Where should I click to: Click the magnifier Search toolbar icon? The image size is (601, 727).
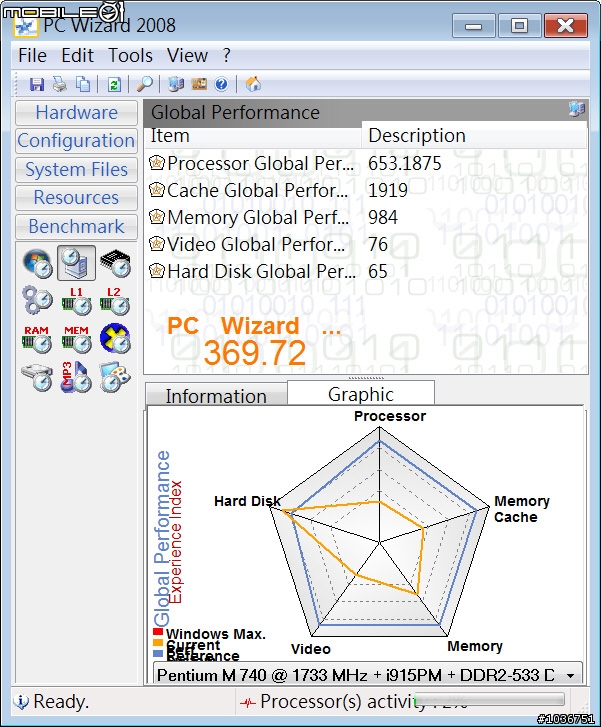[145, 84]
